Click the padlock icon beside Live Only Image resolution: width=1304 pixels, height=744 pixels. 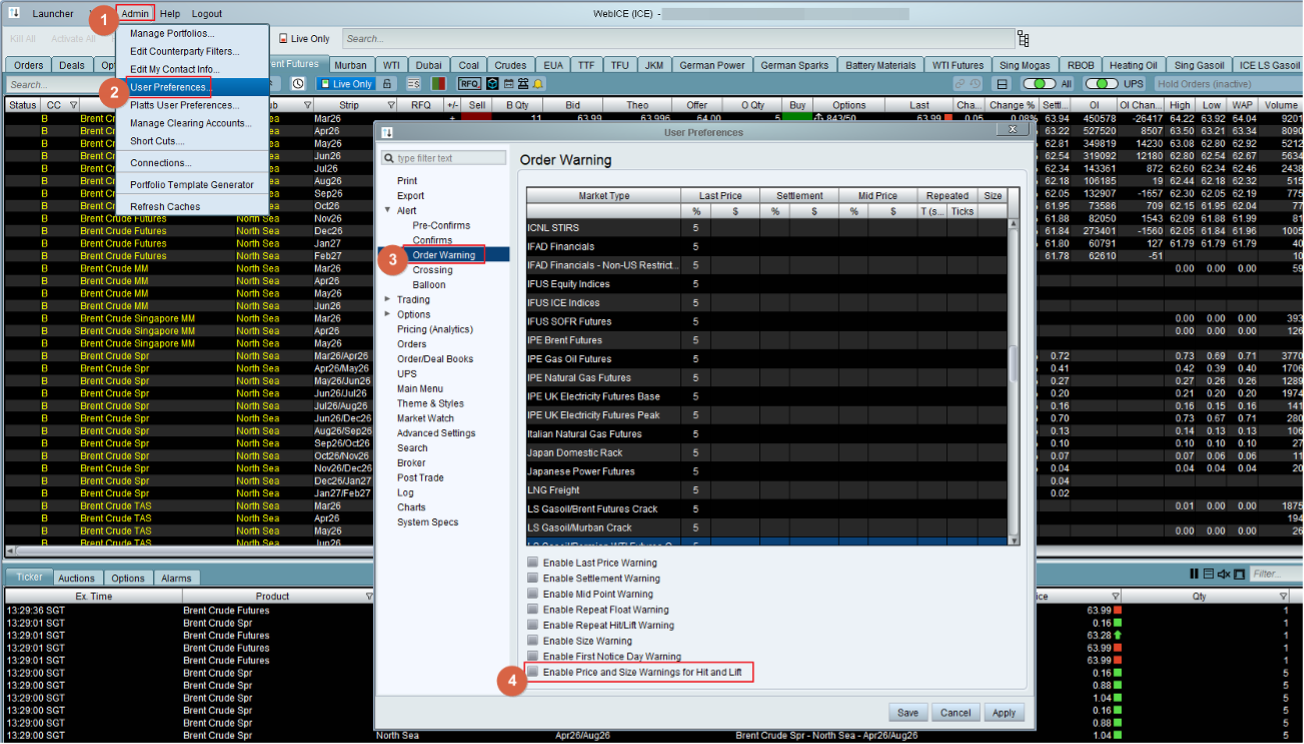click(388, 84)
